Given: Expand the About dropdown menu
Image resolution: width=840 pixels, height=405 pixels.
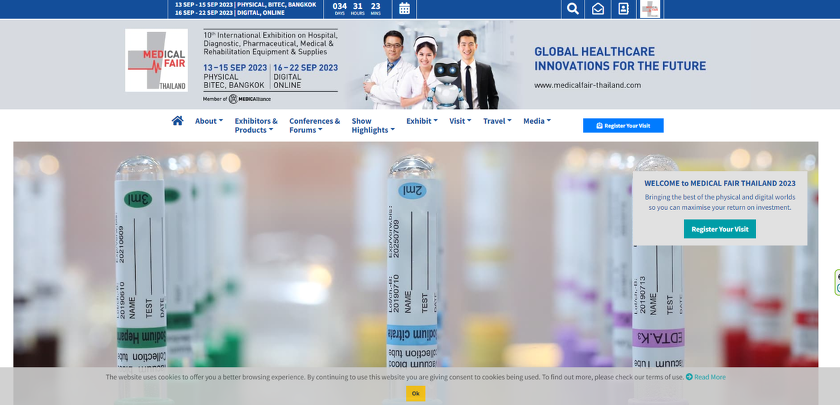Looking at the screenshot, I should (208, 121).
